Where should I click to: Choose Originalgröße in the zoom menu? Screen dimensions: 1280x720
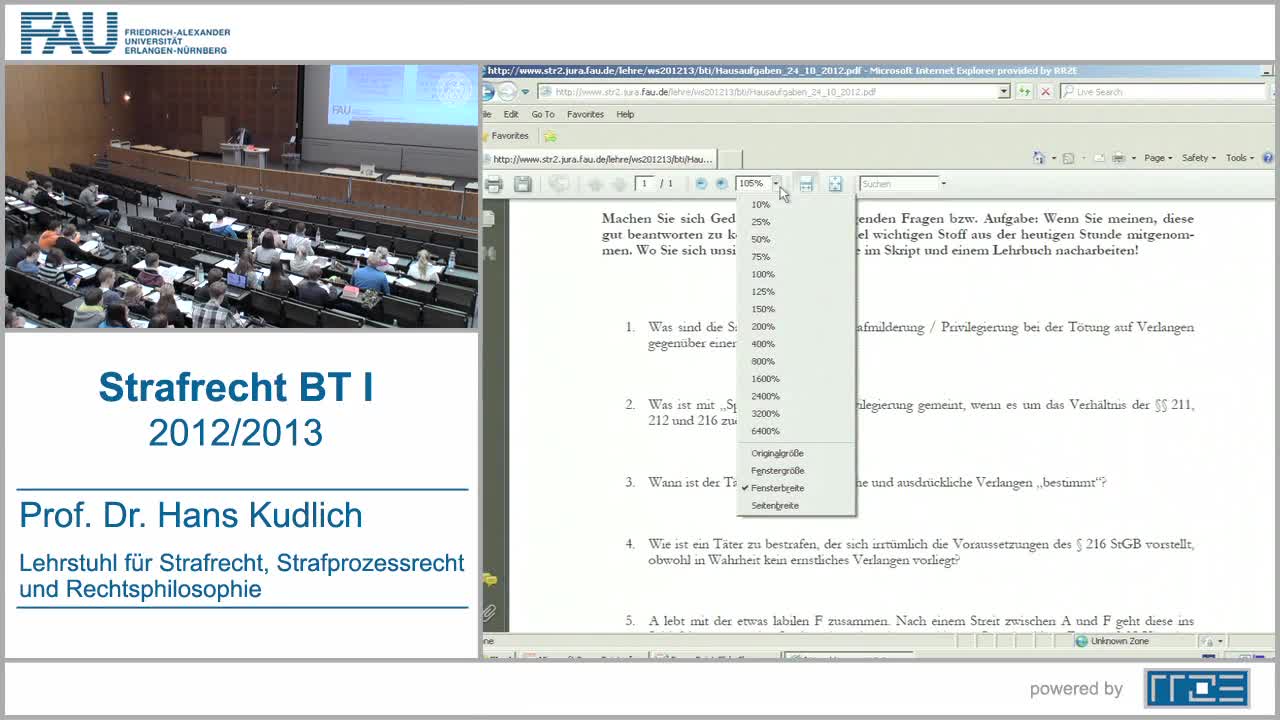pos(777,453)
